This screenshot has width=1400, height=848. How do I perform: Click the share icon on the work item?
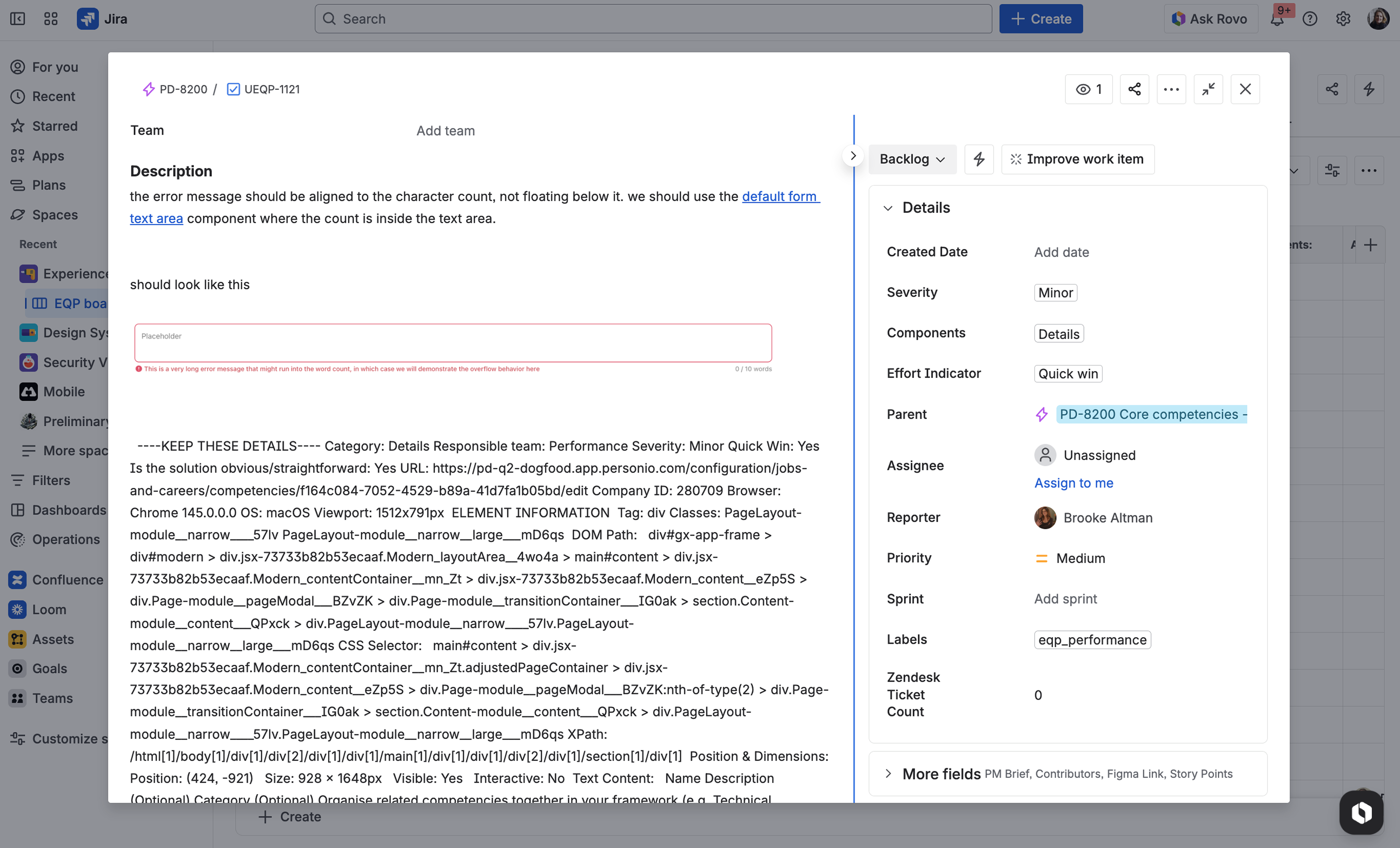1134,89
